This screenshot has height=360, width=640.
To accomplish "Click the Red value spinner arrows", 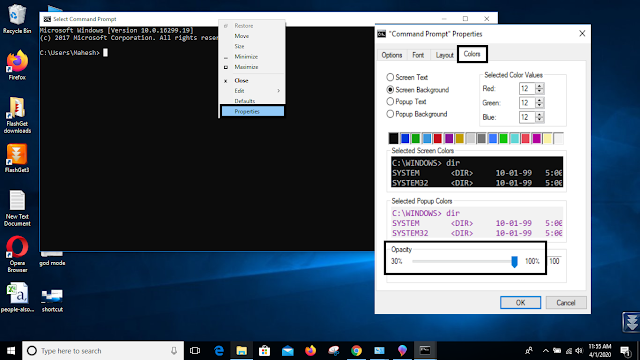I will pos(540,89).
